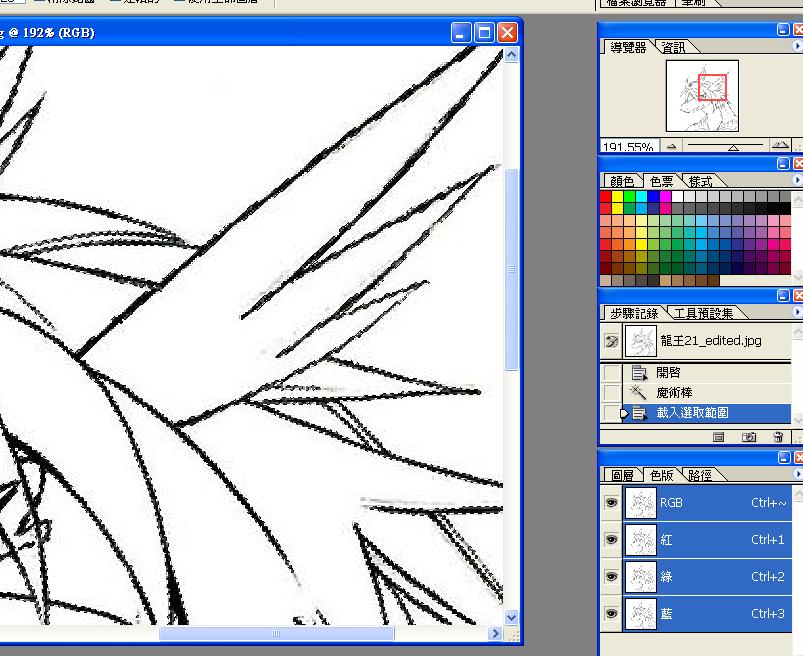Switch to the 圖層 tab
803x656 pixels.
tap(622, 476)
